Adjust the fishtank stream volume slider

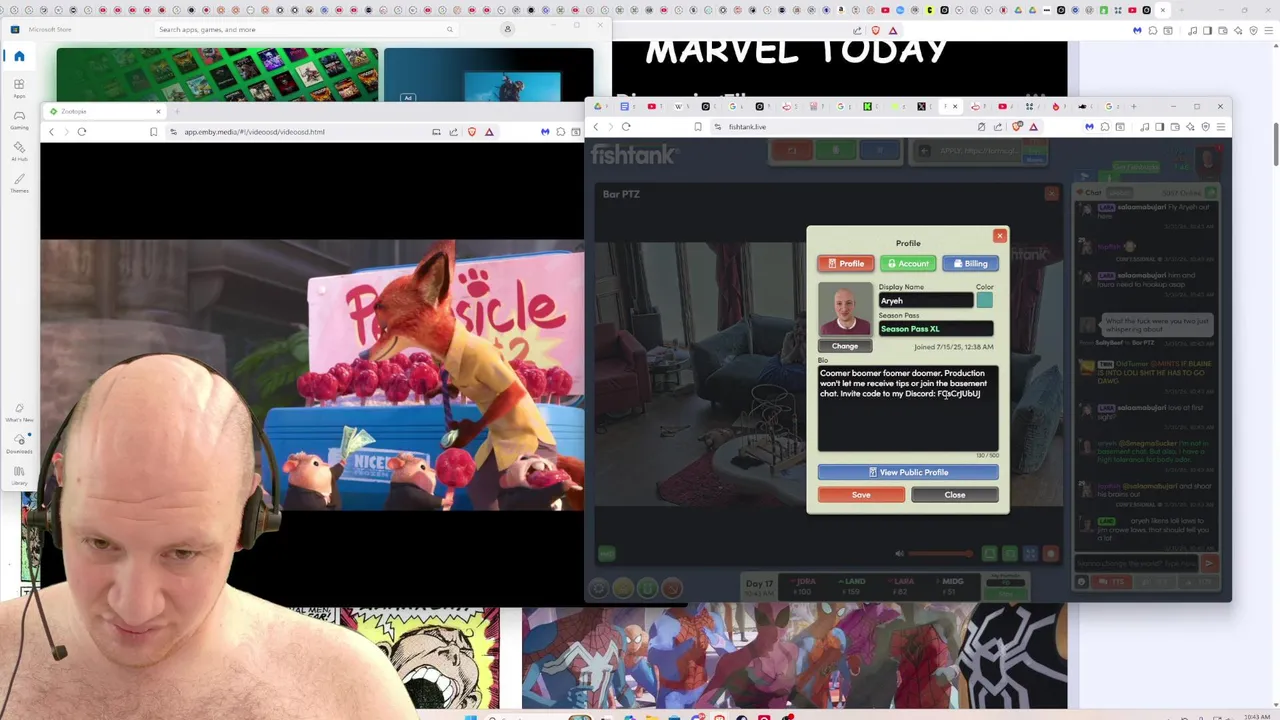click(940, 553)
